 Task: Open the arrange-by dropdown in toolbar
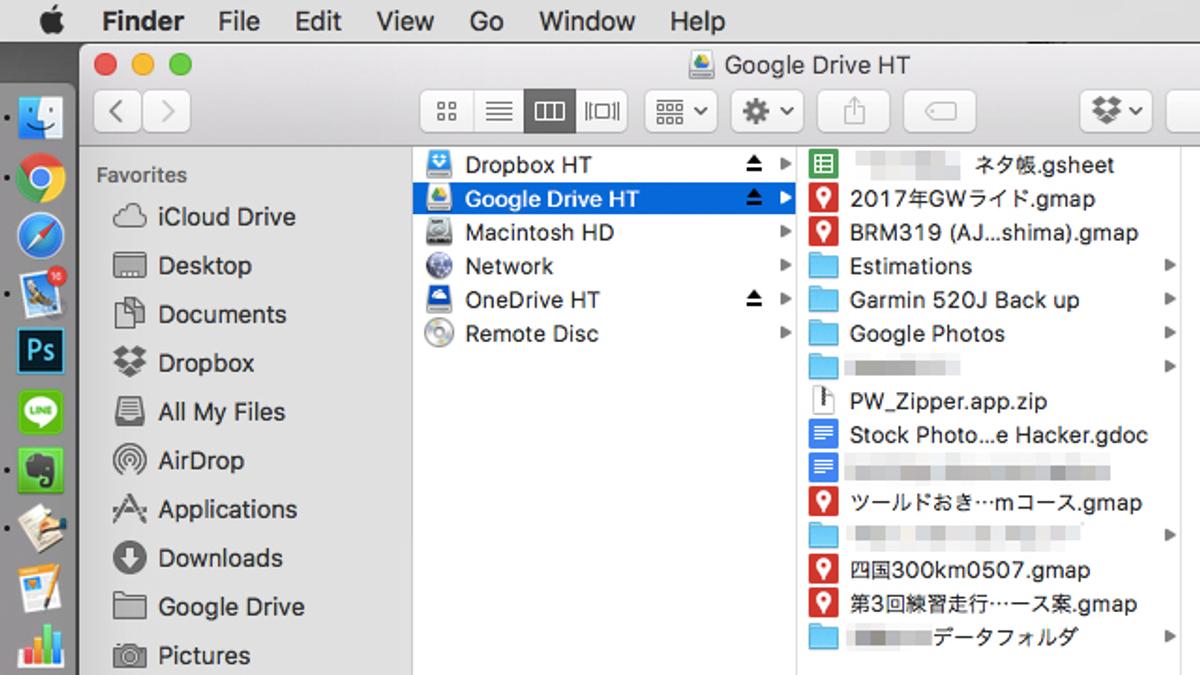pyautogui.click(x=681, y=111)
